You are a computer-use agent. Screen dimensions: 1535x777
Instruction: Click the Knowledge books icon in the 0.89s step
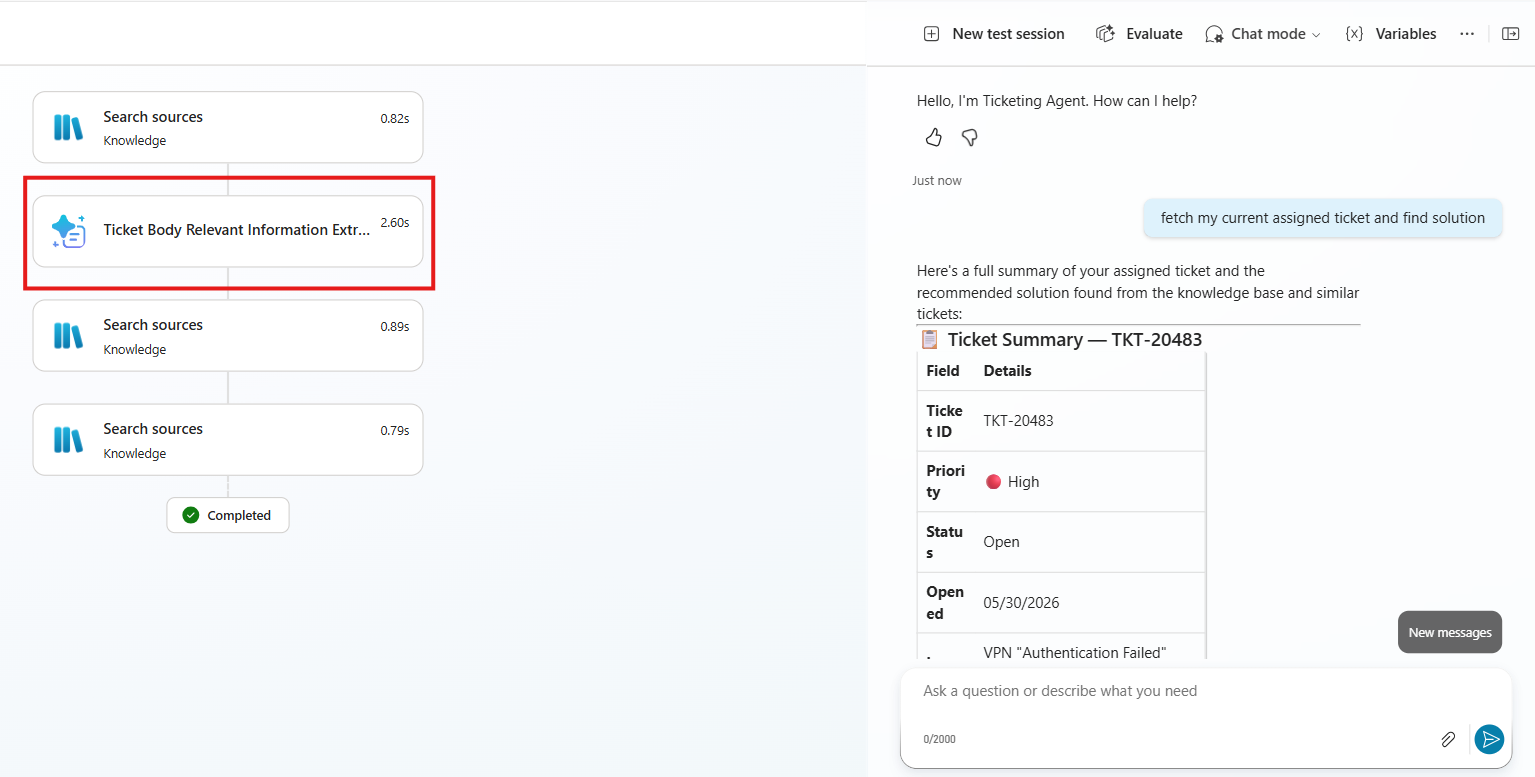(x=68, y=336)
